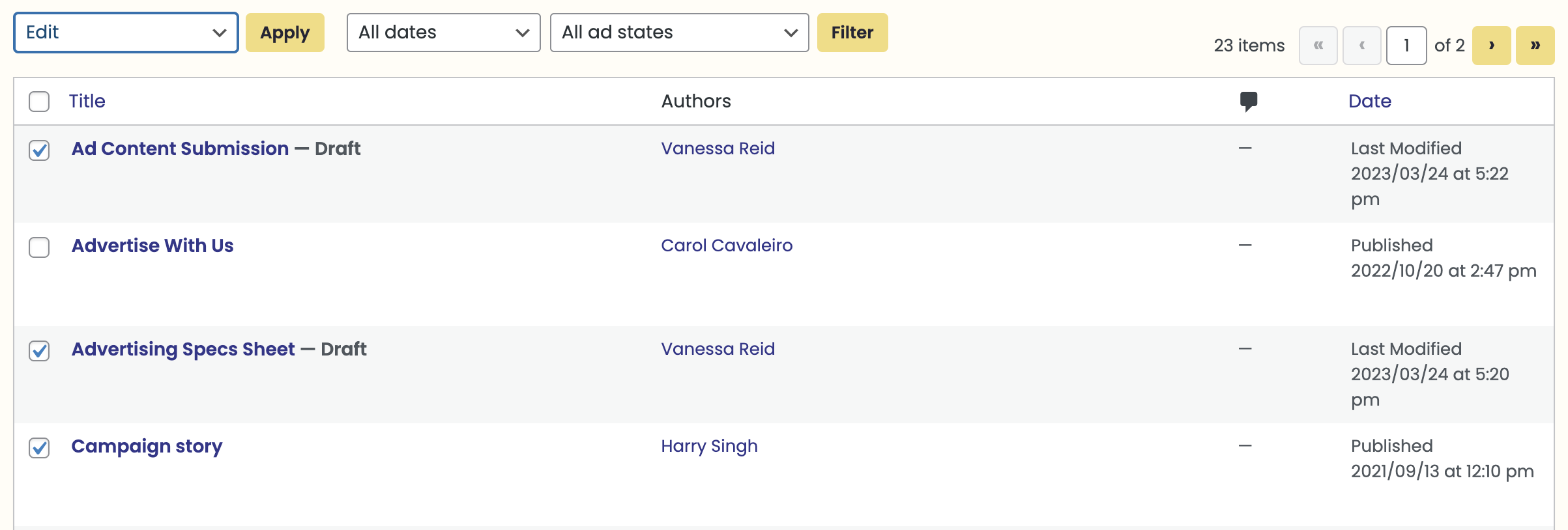Go to the next page arrow
1568x530 pixels.
[x=1491, y=46]
